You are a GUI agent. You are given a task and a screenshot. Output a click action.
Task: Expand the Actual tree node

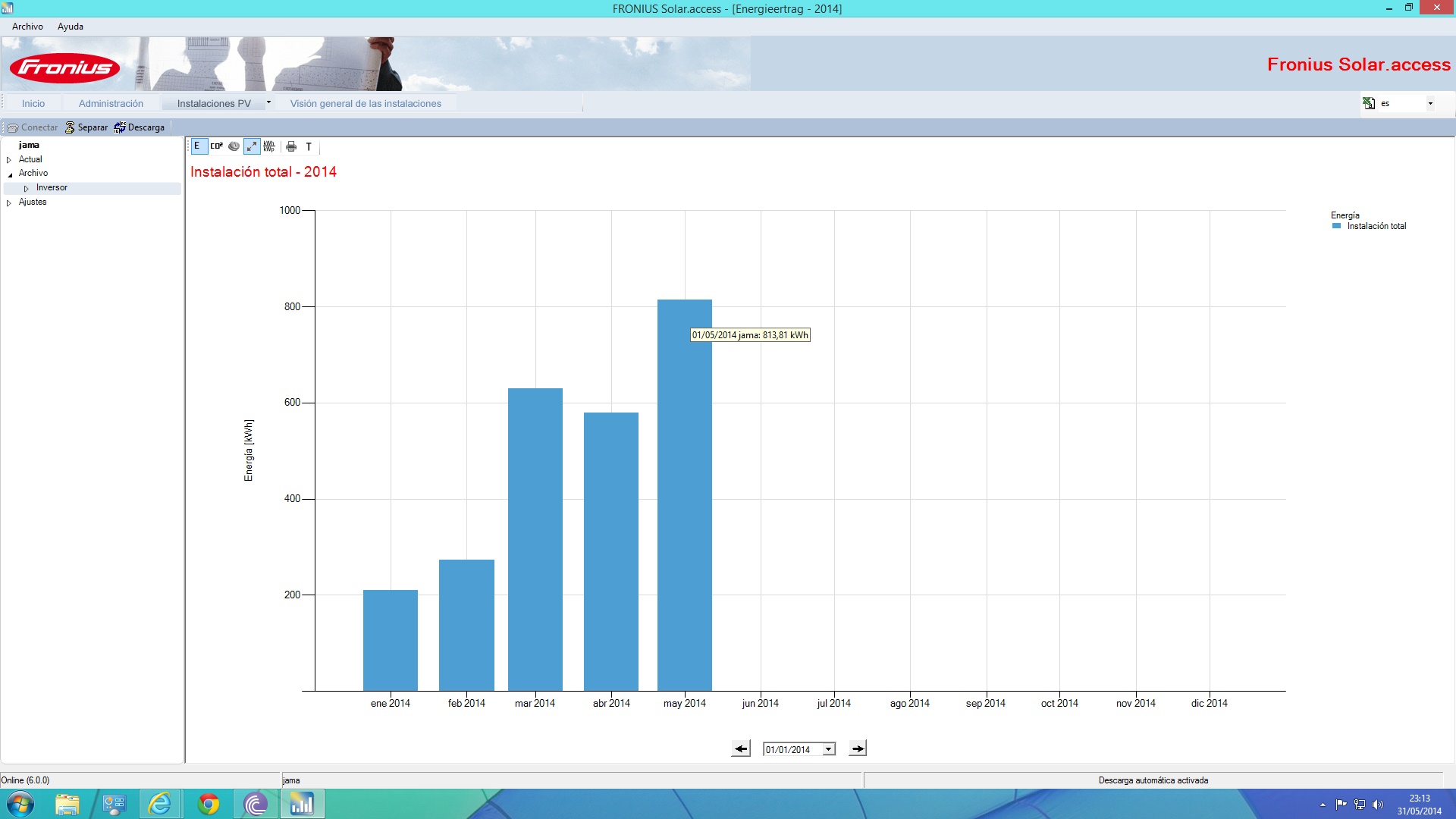pyautogui.click(x=9, y=160)
